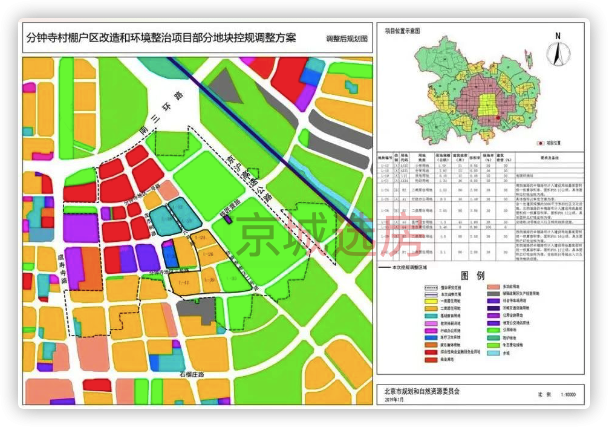
Task: Click the 本次控规调整区域 line legend entry
Action: pyautogui.click(x=403, y=268)
